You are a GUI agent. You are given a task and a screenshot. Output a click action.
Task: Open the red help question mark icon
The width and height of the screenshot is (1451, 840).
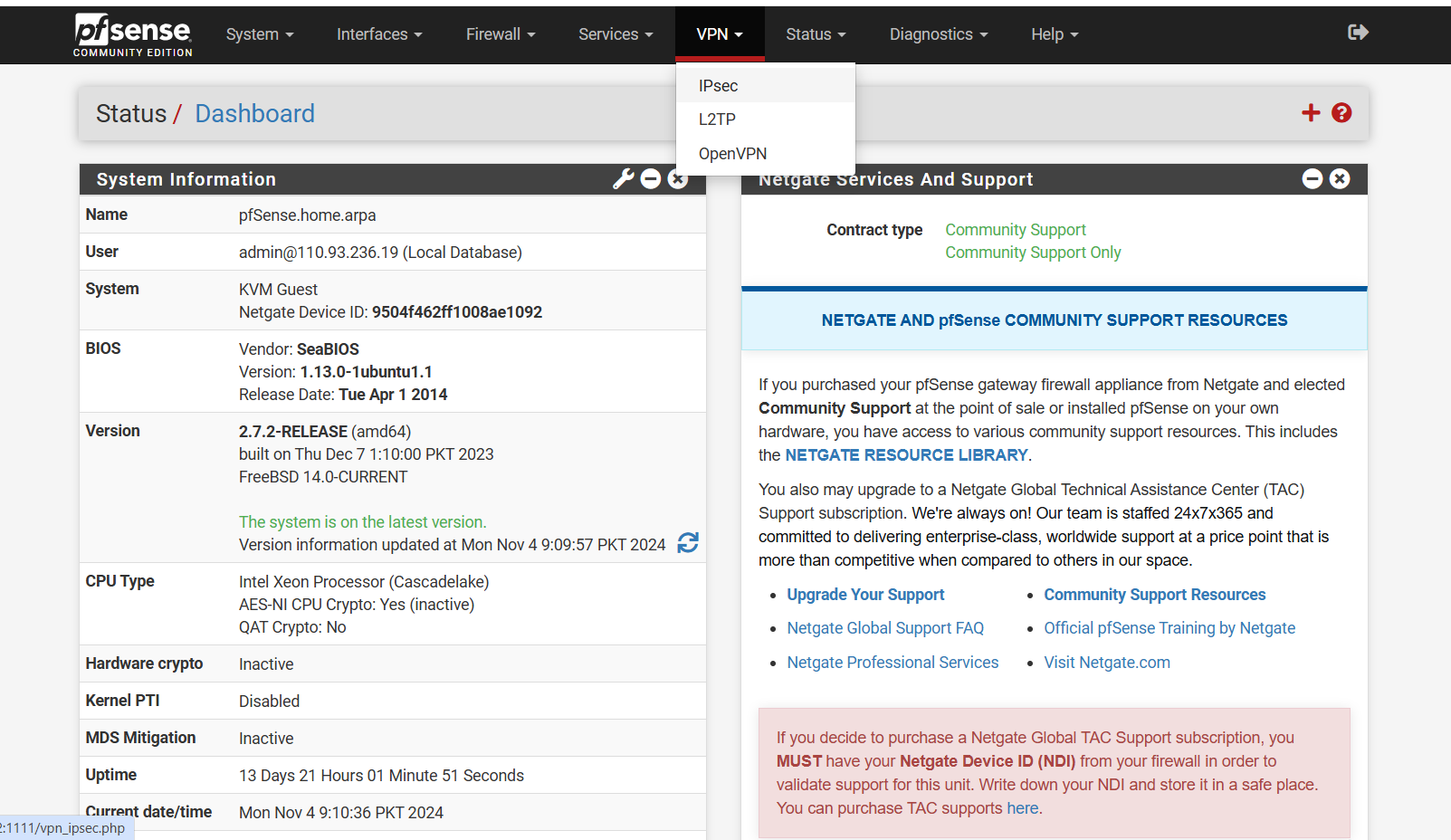coord(1341,113)
